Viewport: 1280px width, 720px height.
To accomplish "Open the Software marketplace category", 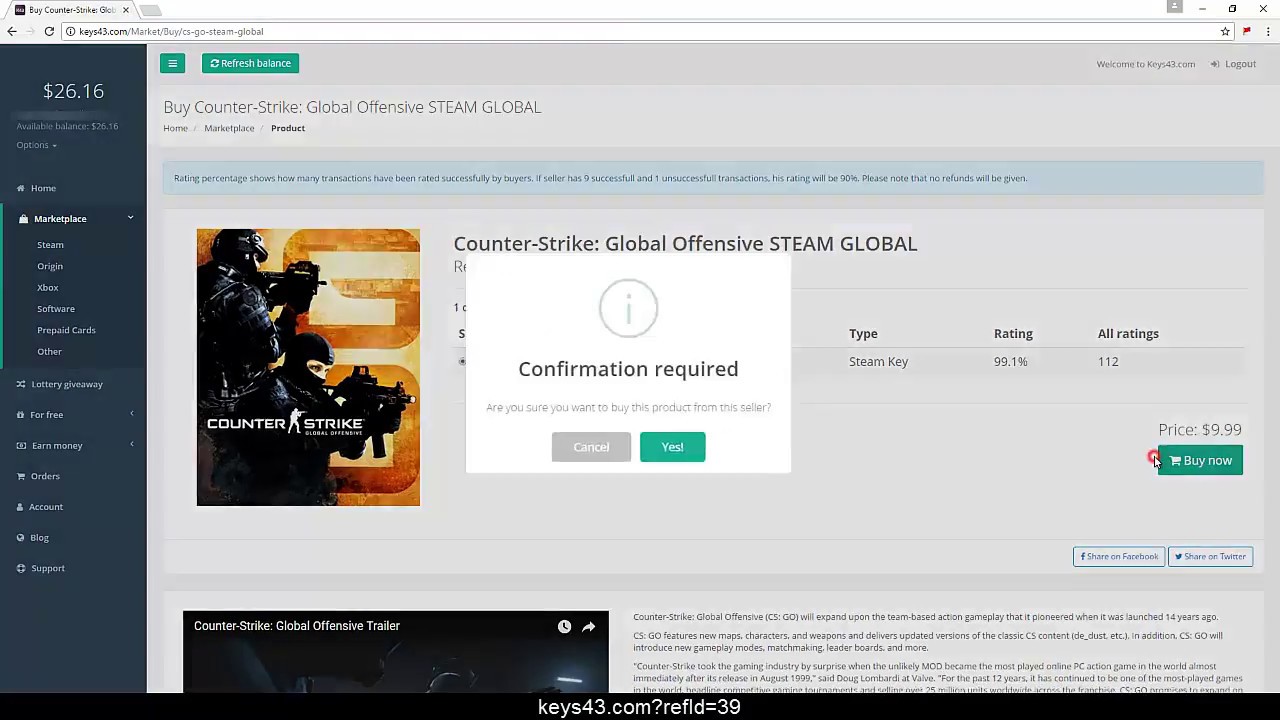I will click(x=56, y=309).
